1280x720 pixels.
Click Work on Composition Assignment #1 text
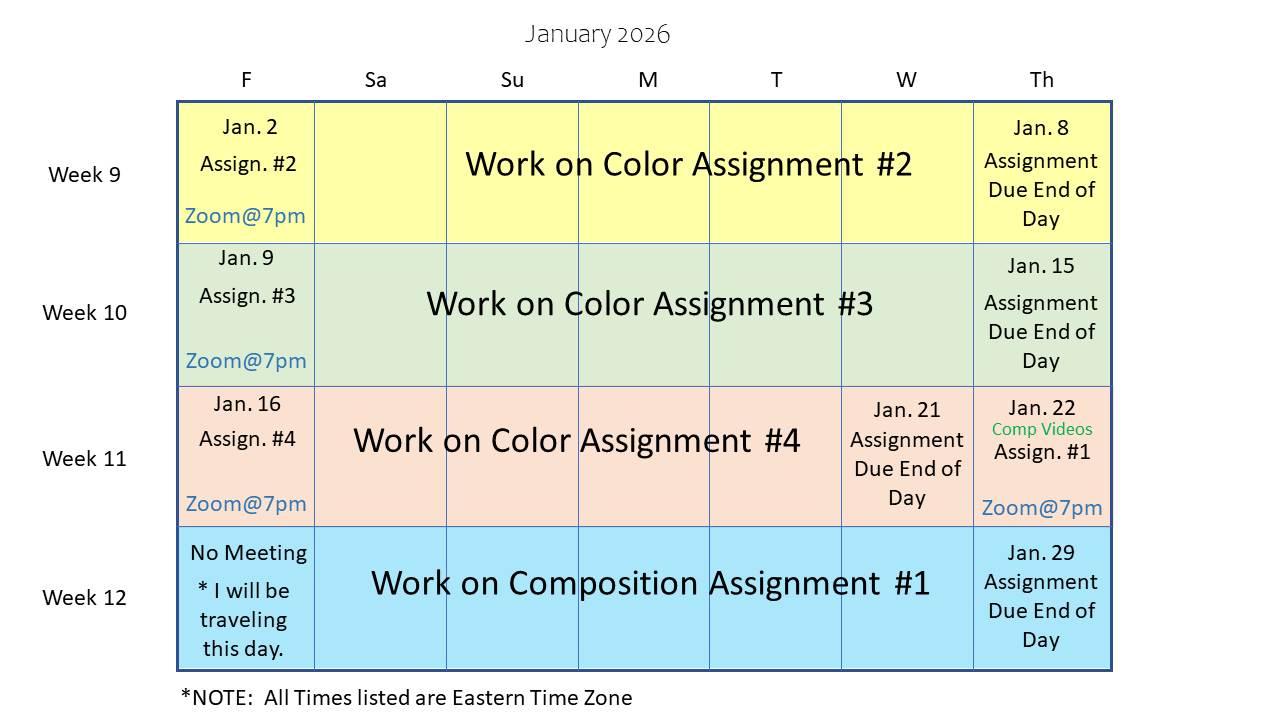[x=650, y=582]
